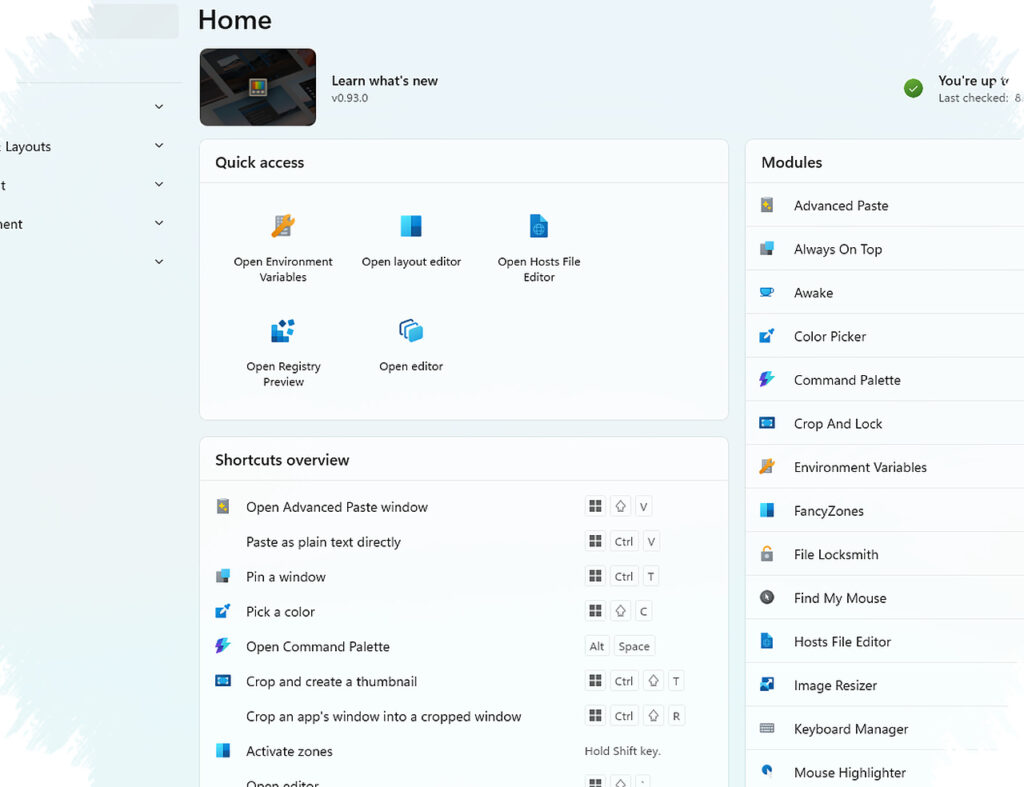Open the what's new preview thumbnail

point(258,87)
